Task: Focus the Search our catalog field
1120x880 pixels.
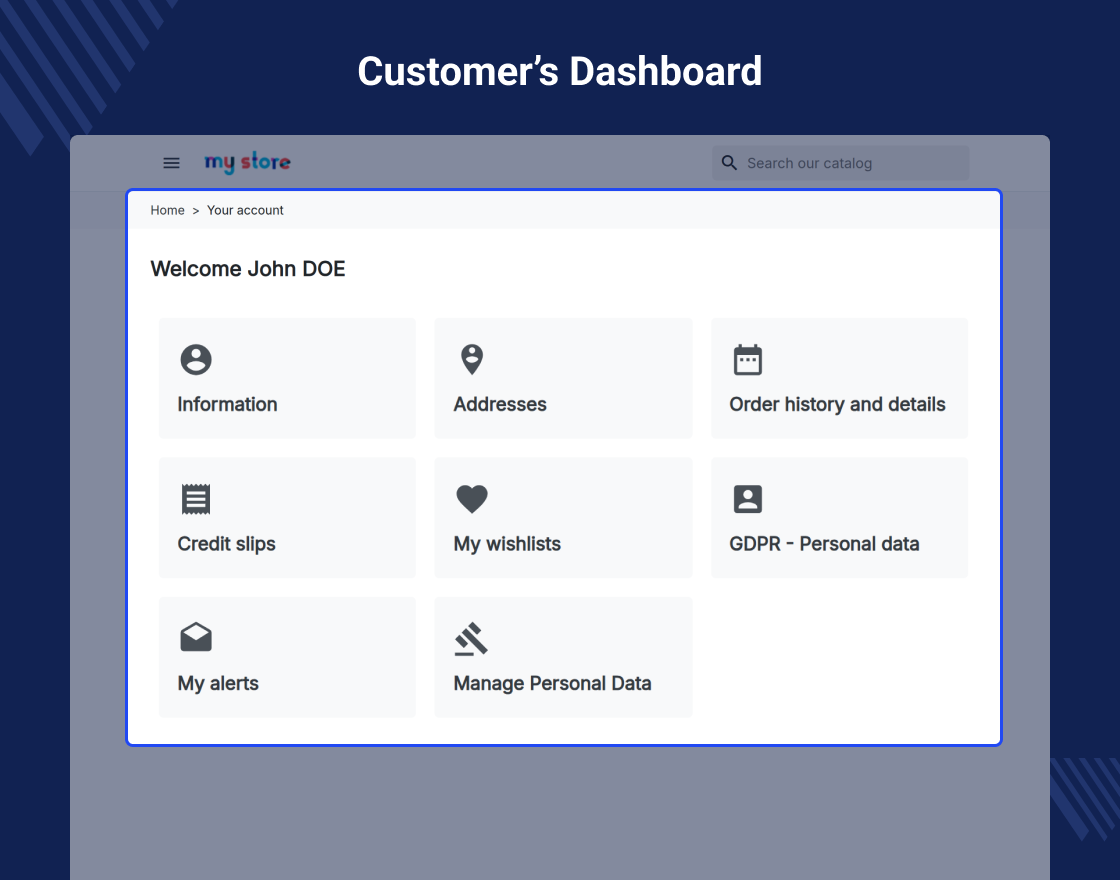Action: click(841, 163)
